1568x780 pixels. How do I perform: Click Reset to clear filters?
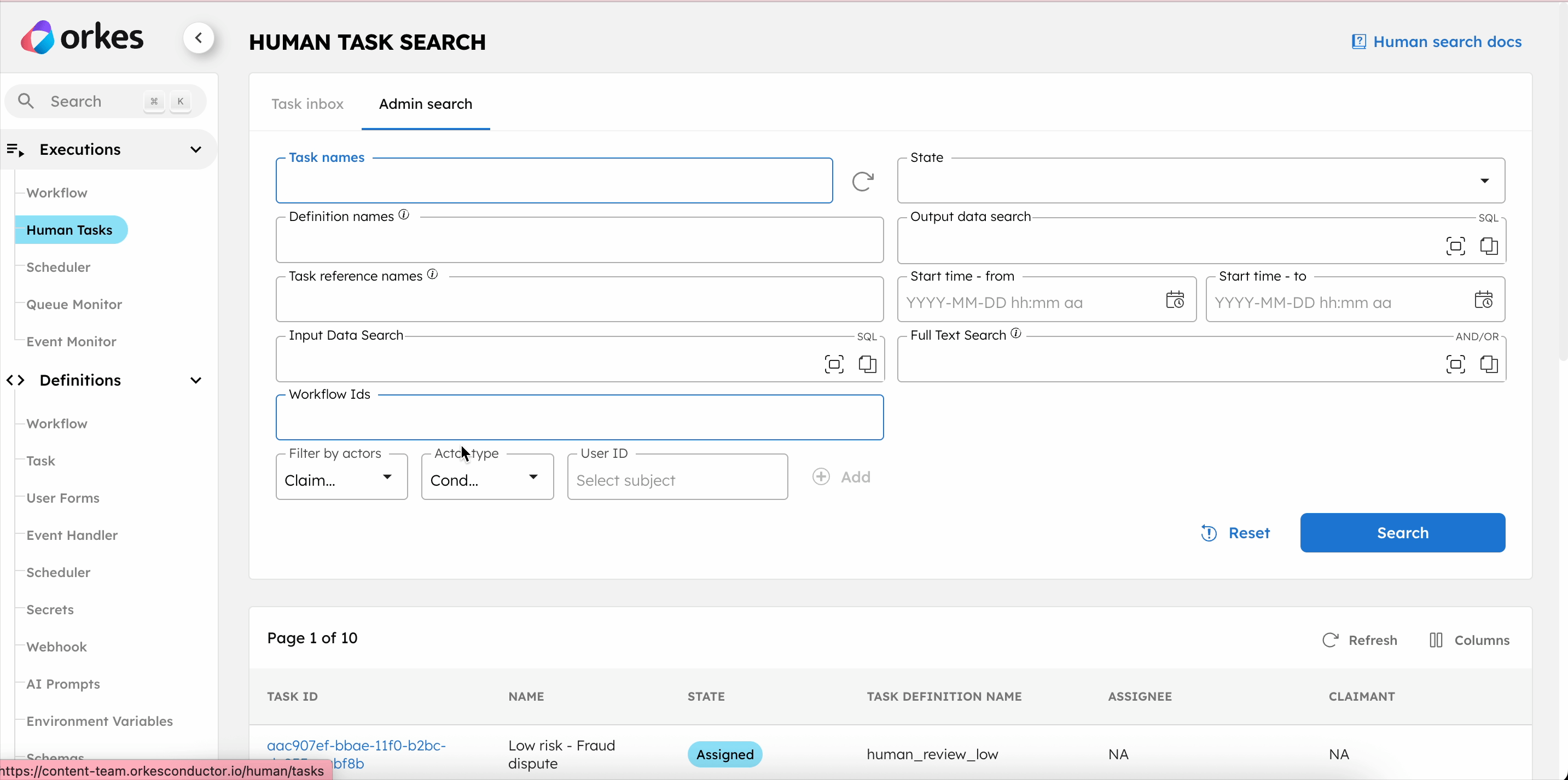click(1236, 533)
